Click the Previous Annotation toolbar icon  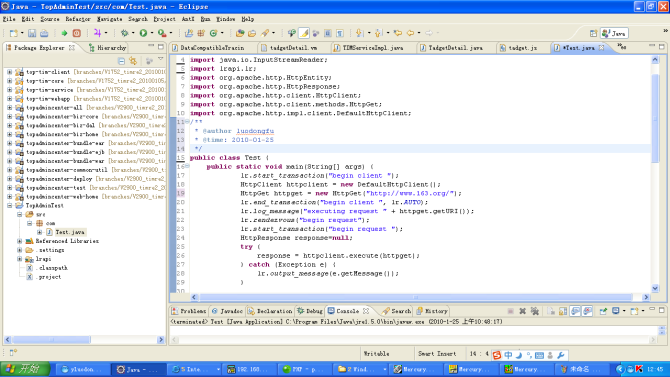pyautogui.click(x=378, y=33)
